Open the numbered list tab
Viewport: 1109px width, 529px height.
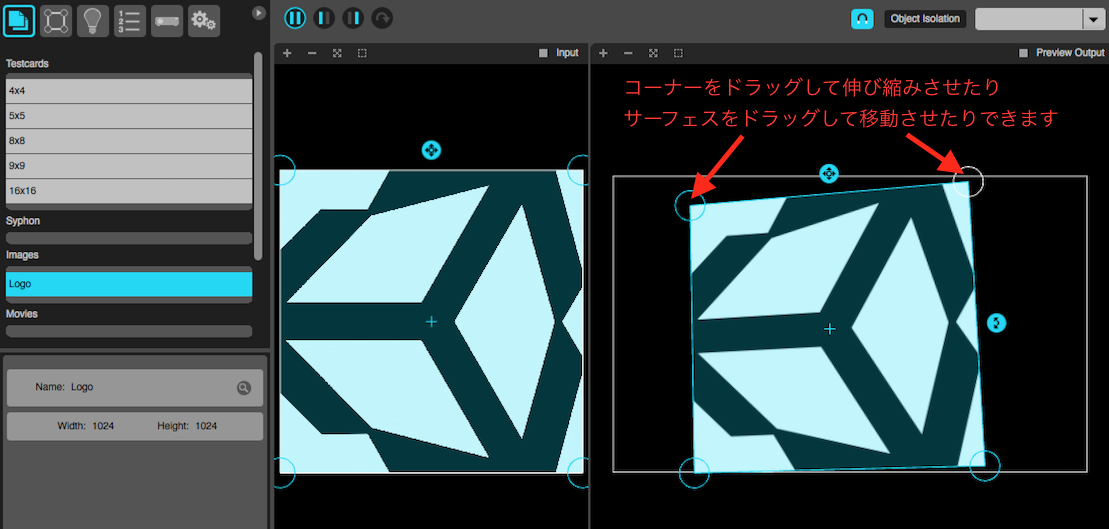[x=129, y=21]
